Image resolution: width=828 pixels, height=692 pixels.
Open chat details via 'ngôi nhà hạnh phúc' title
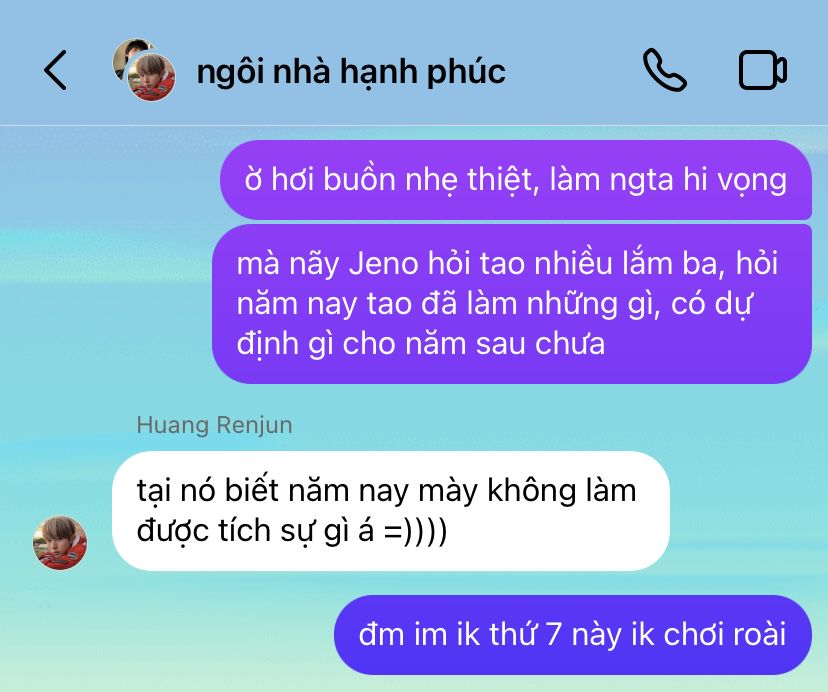tap(351, 71)
